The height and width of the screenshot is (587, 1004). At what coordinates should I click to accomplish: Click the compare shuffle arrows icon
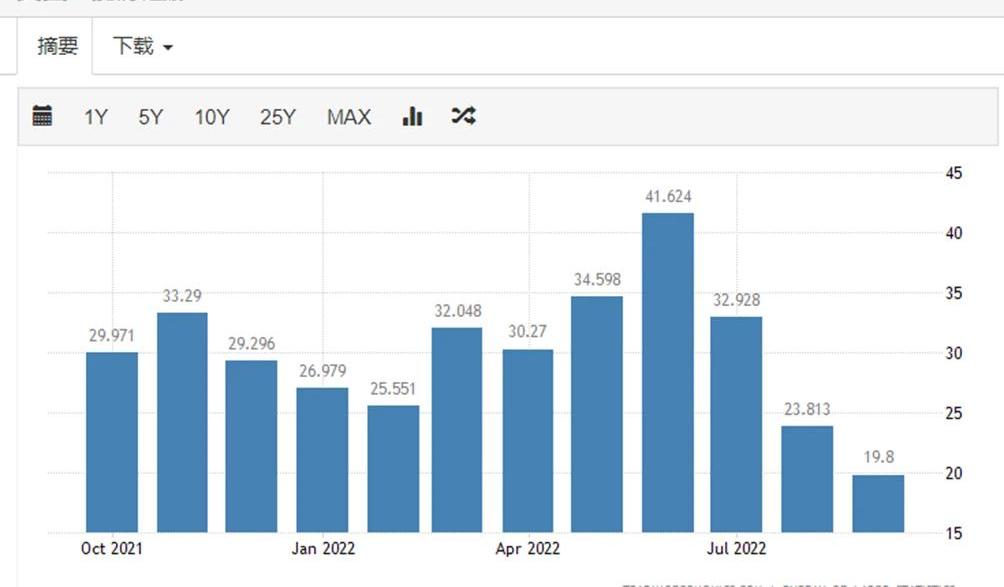(463, 116)
